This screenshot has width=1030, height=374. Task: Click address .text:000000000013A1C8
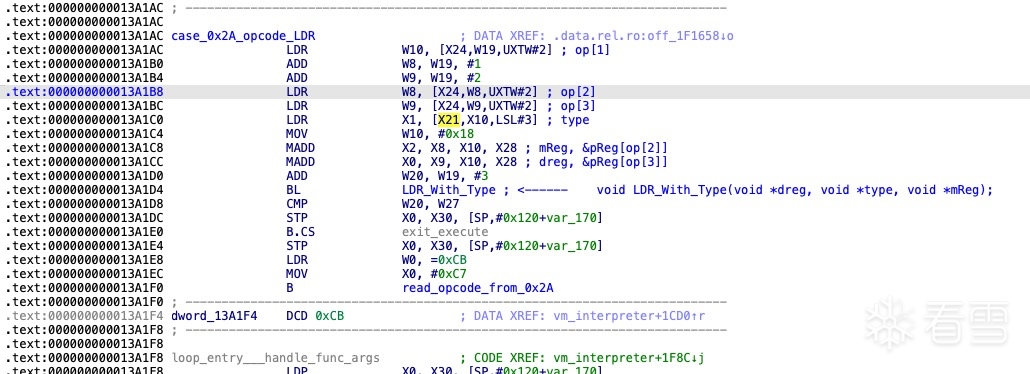pos(84,148)
